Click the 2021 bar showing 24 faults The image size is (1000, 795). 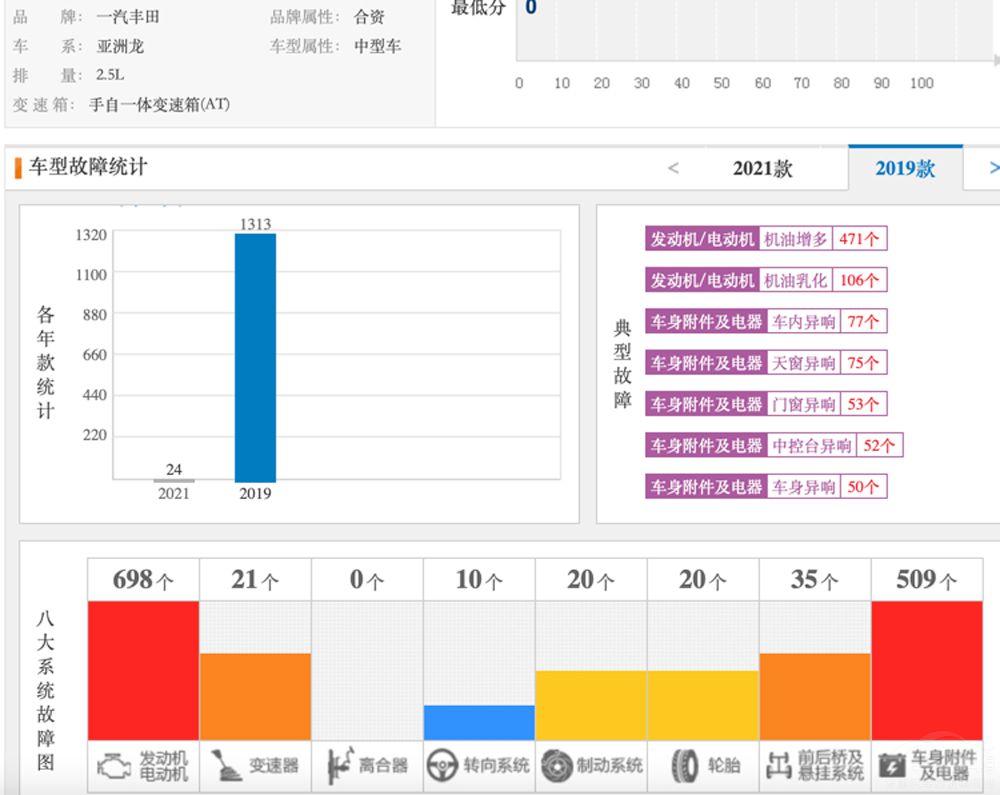175,482
